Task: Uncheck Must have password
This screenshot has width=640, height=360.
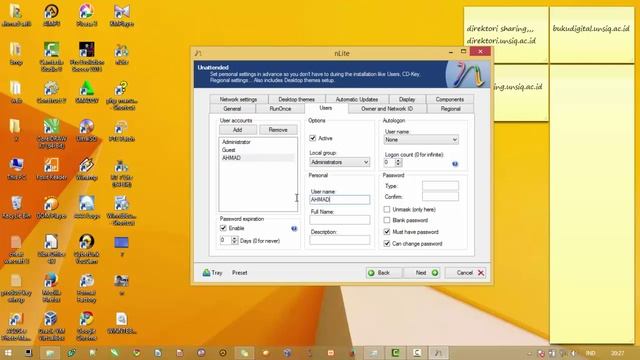Action: click(387, 232)
